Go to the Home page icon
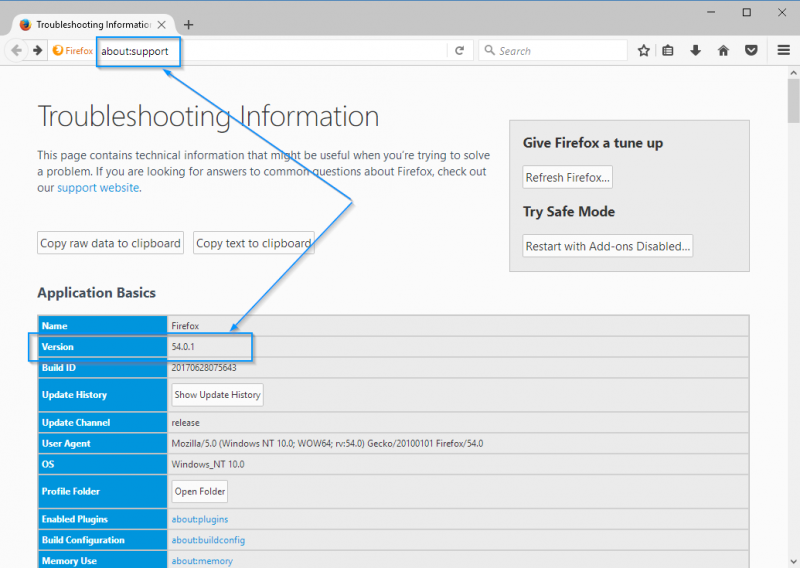 723,51
